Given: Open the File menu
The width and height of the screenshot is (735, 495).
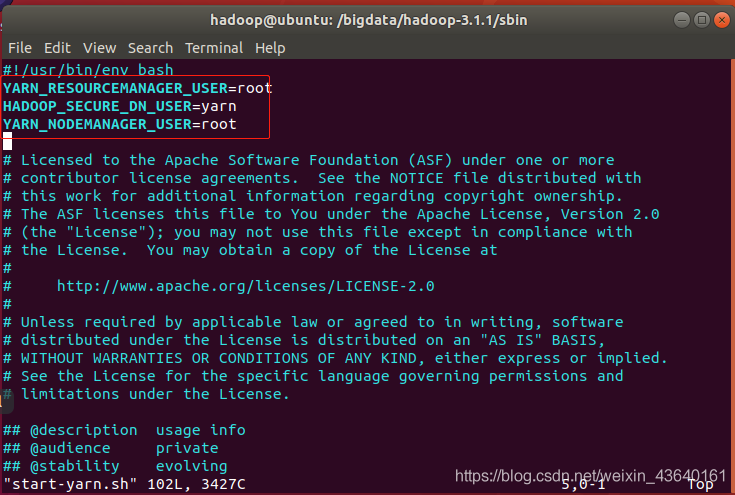Looking at the screenshot, I should 20,48.
